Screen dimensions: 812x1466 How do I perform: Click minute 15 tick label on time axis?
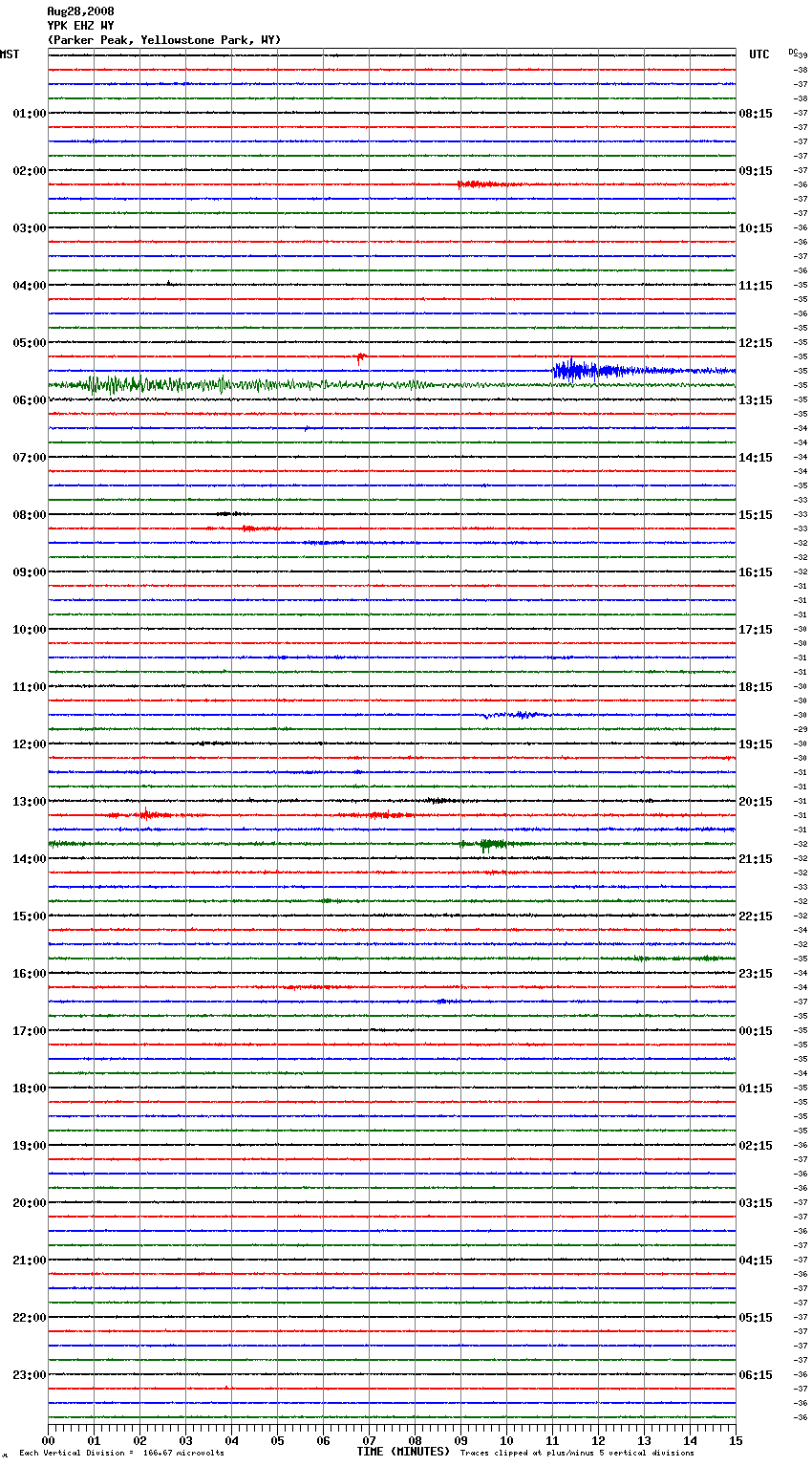(736, 1440)
